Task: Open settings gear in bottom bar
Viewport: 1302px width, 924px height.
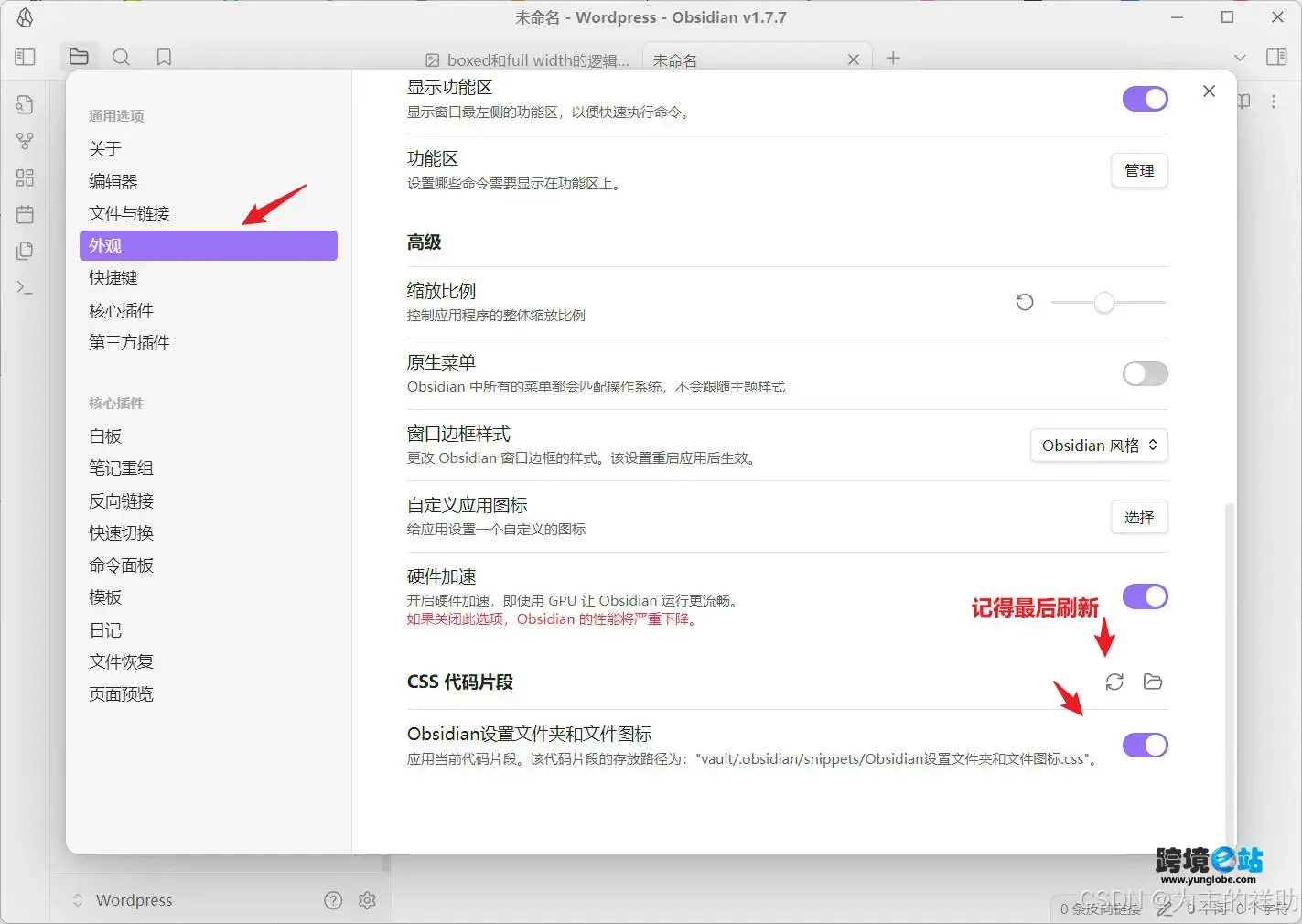Action: pyautogui.click(x=368, y=900)
